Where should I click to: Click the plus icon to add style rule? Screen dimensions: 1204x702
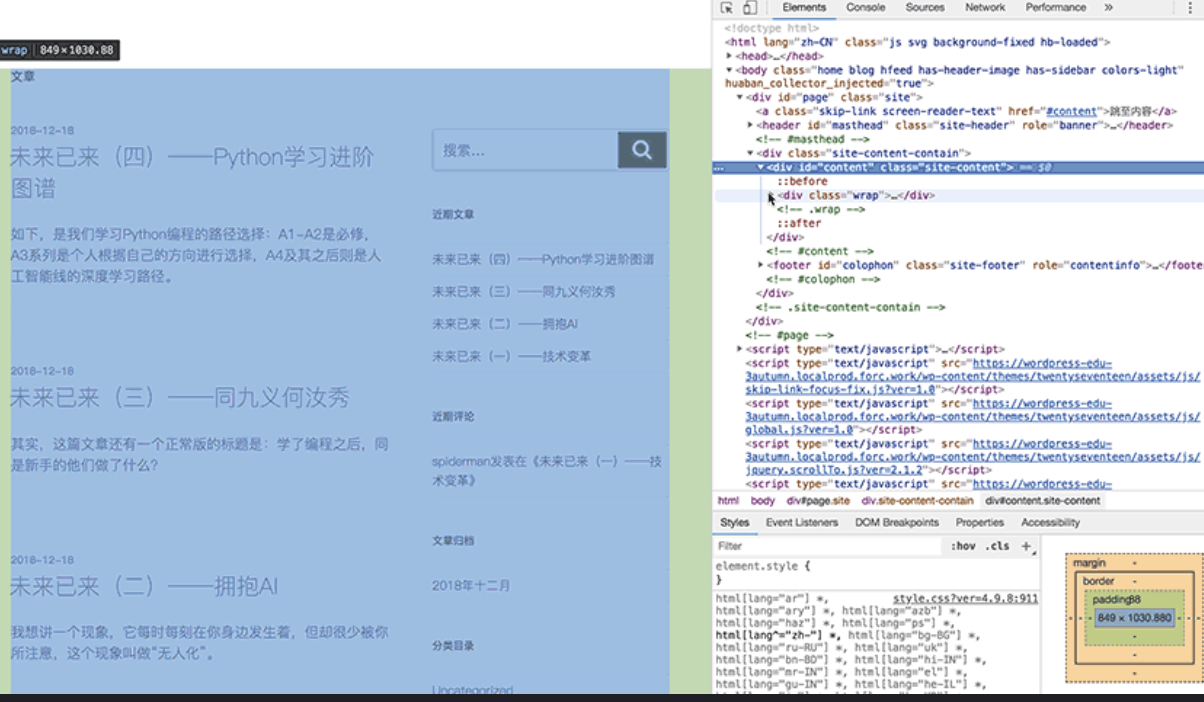(x=1026, y=546)
